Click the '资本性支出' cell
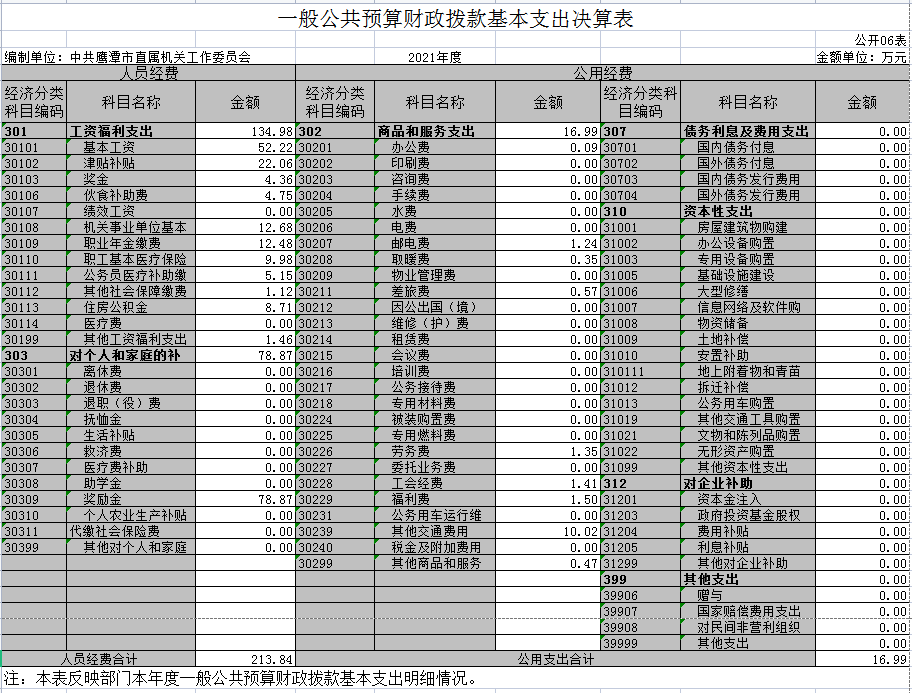912x693 pixels. point(748,211)
